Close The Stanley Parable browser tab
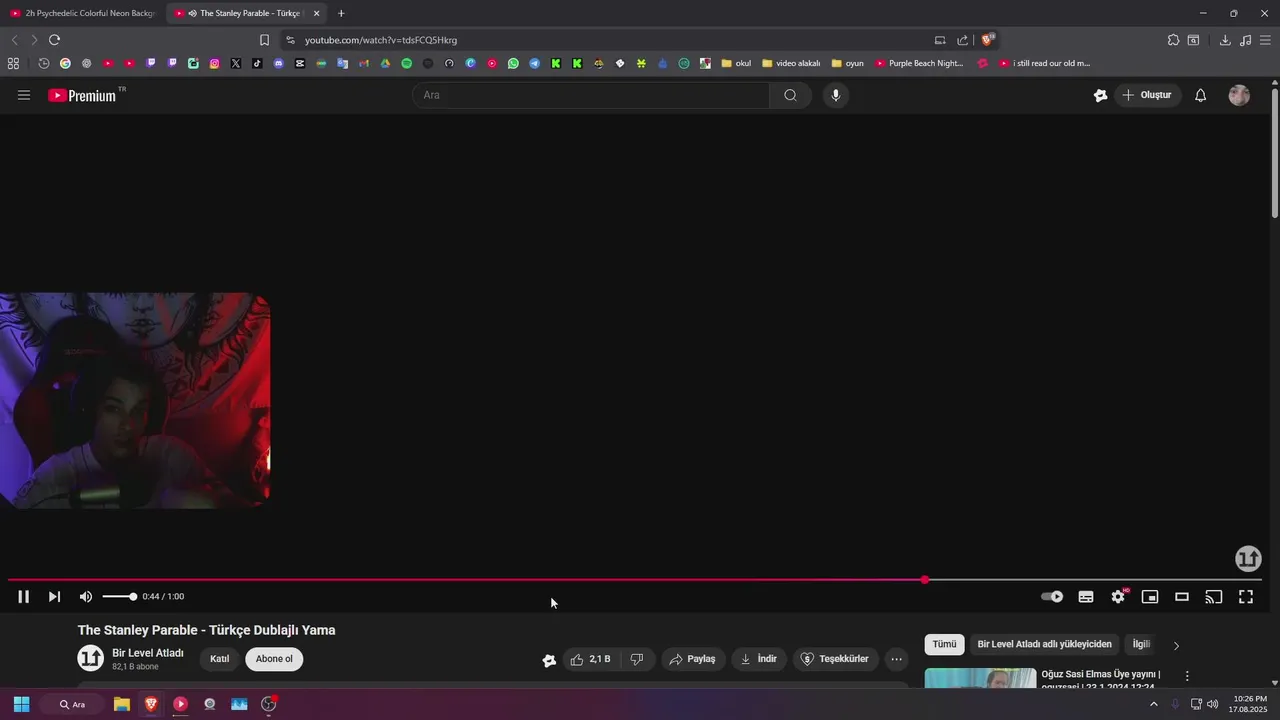The height and width of the screenshot is (720, 1280). tap(317, 13)
